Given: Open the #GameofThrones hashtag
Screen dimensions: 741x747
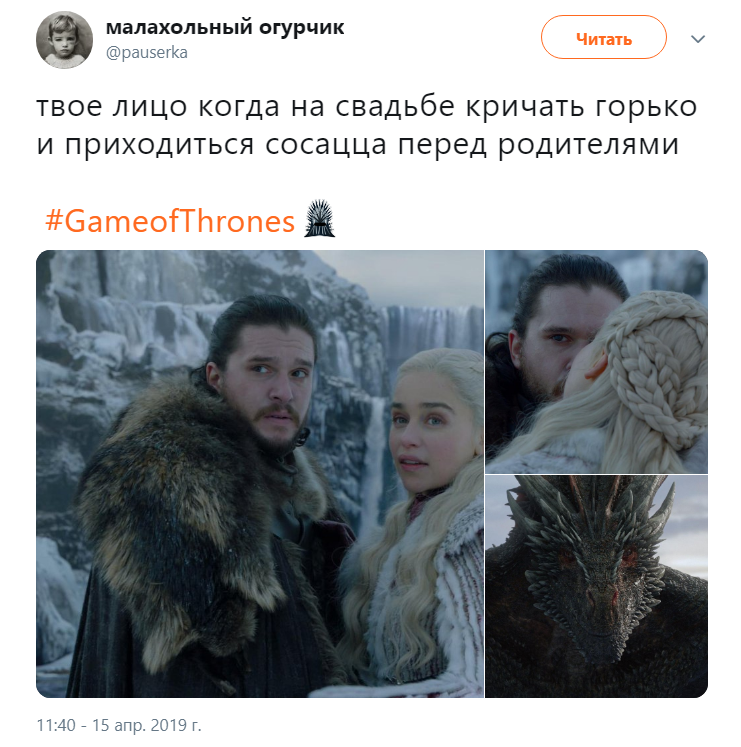Looking at the screenshot, I should (x=170, y=221).
